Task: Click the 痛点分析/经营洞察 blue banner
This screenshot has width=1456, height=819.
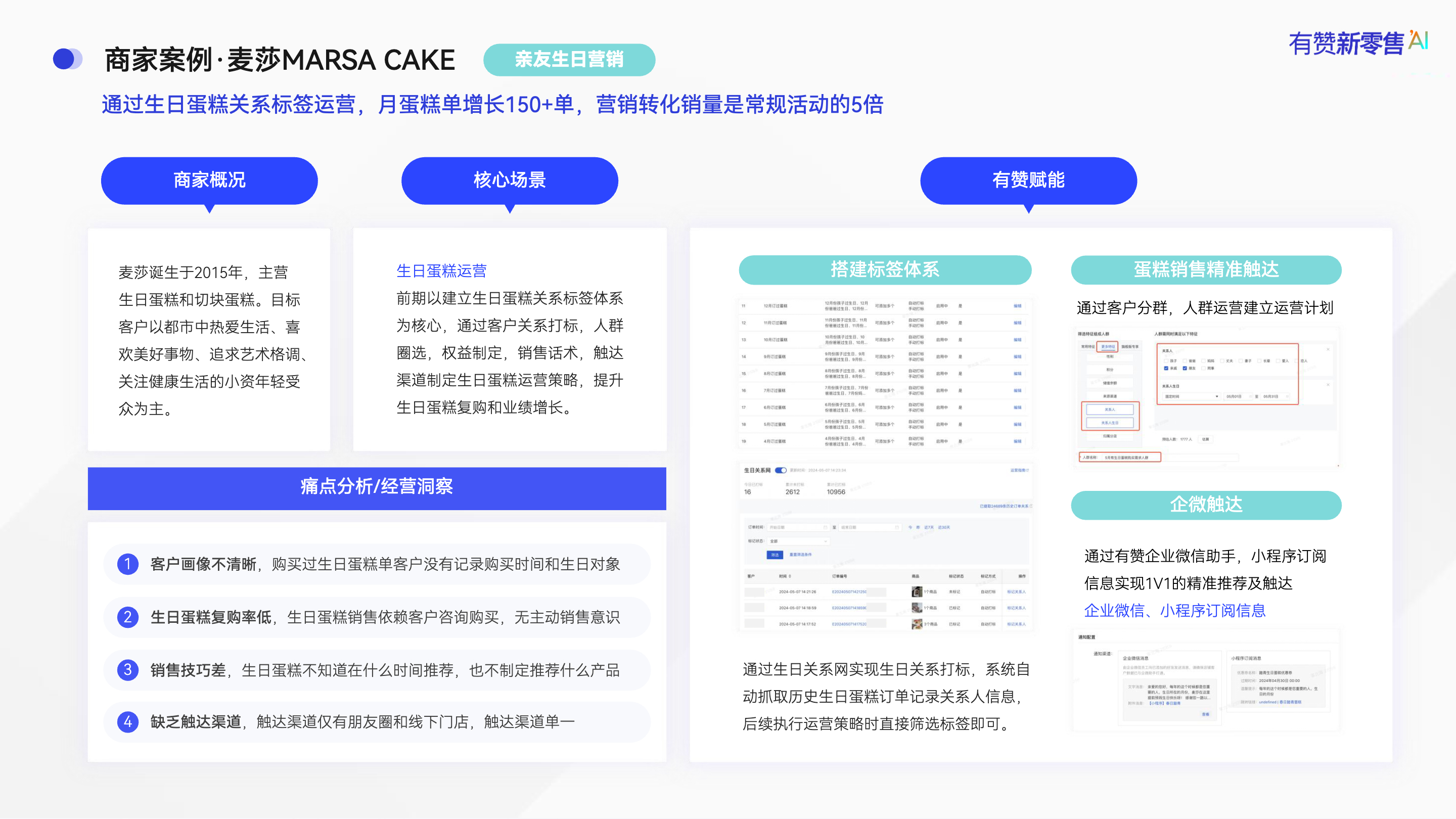Action: tap(377, 488)
